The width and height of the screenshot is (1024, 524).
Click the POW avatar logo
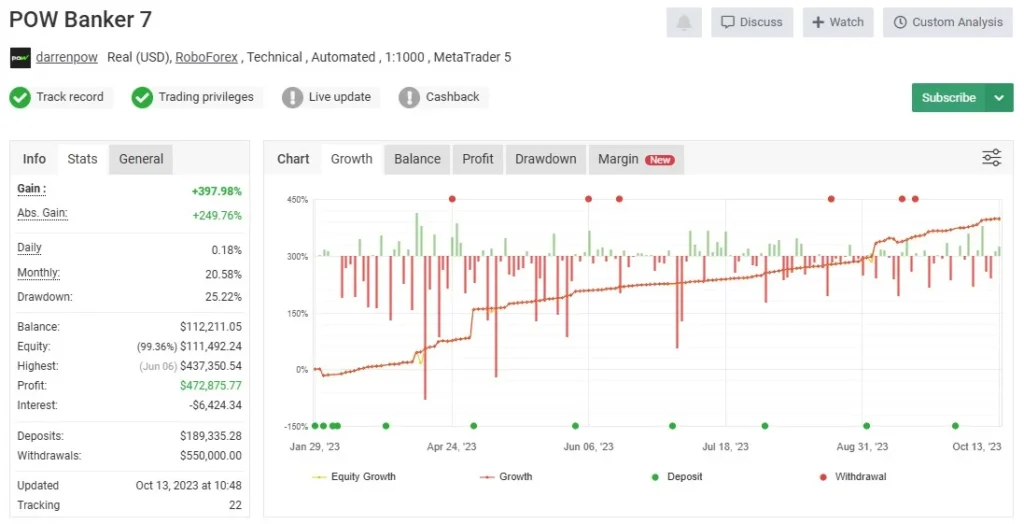coord(20,57)
